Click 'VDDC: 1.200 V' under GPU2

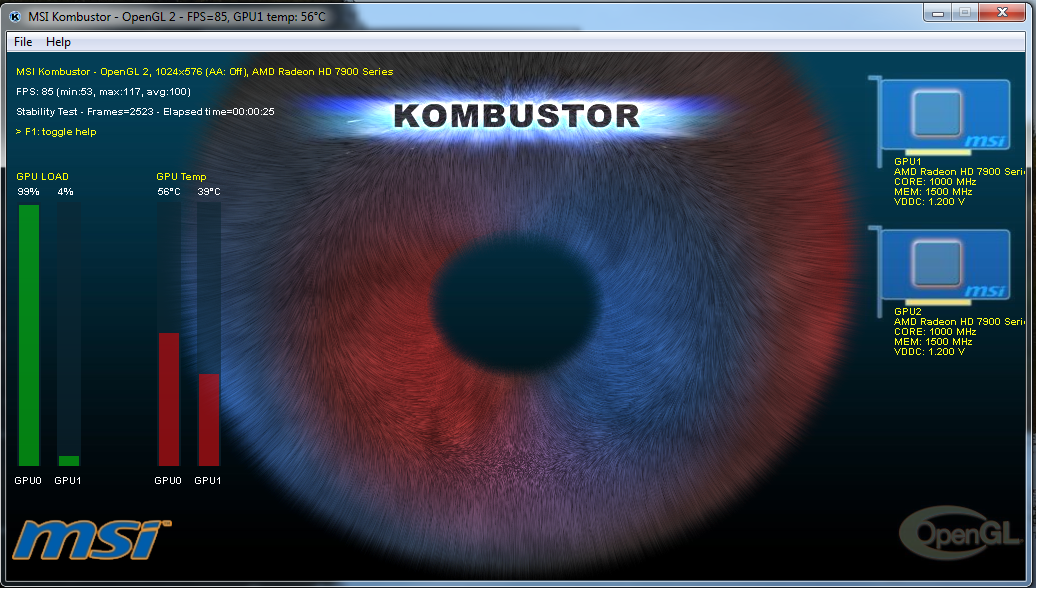pos(929,351)
